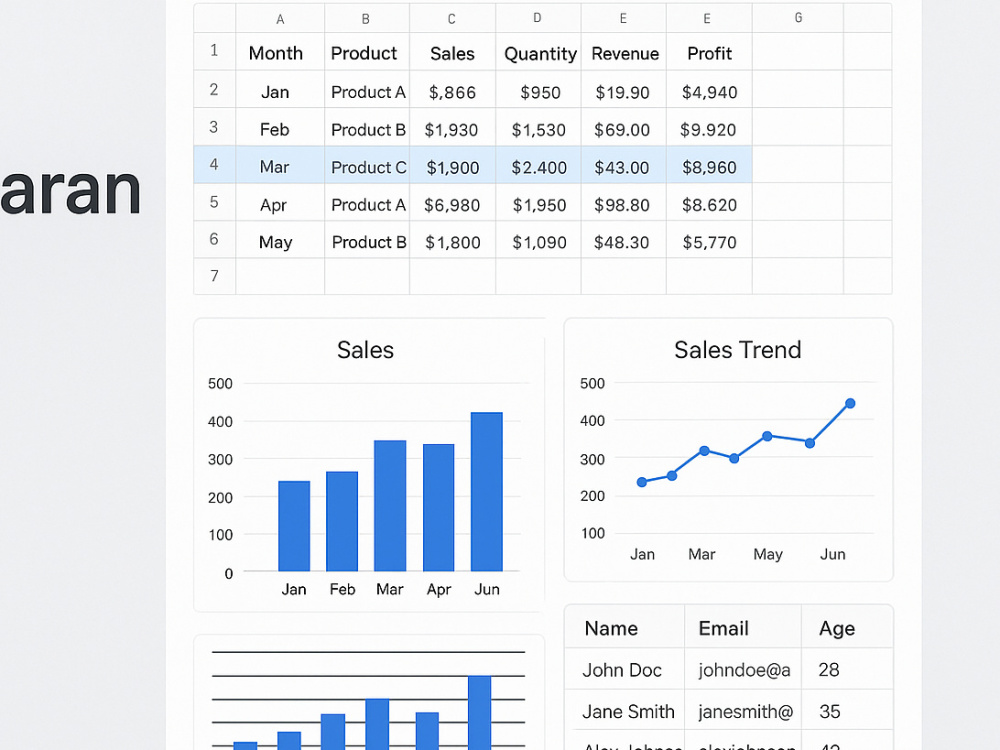The height and width of the screenshot is (750, 1000).
Task: Click the $2.400 quantity cell
Action: (x=538, y=165)
